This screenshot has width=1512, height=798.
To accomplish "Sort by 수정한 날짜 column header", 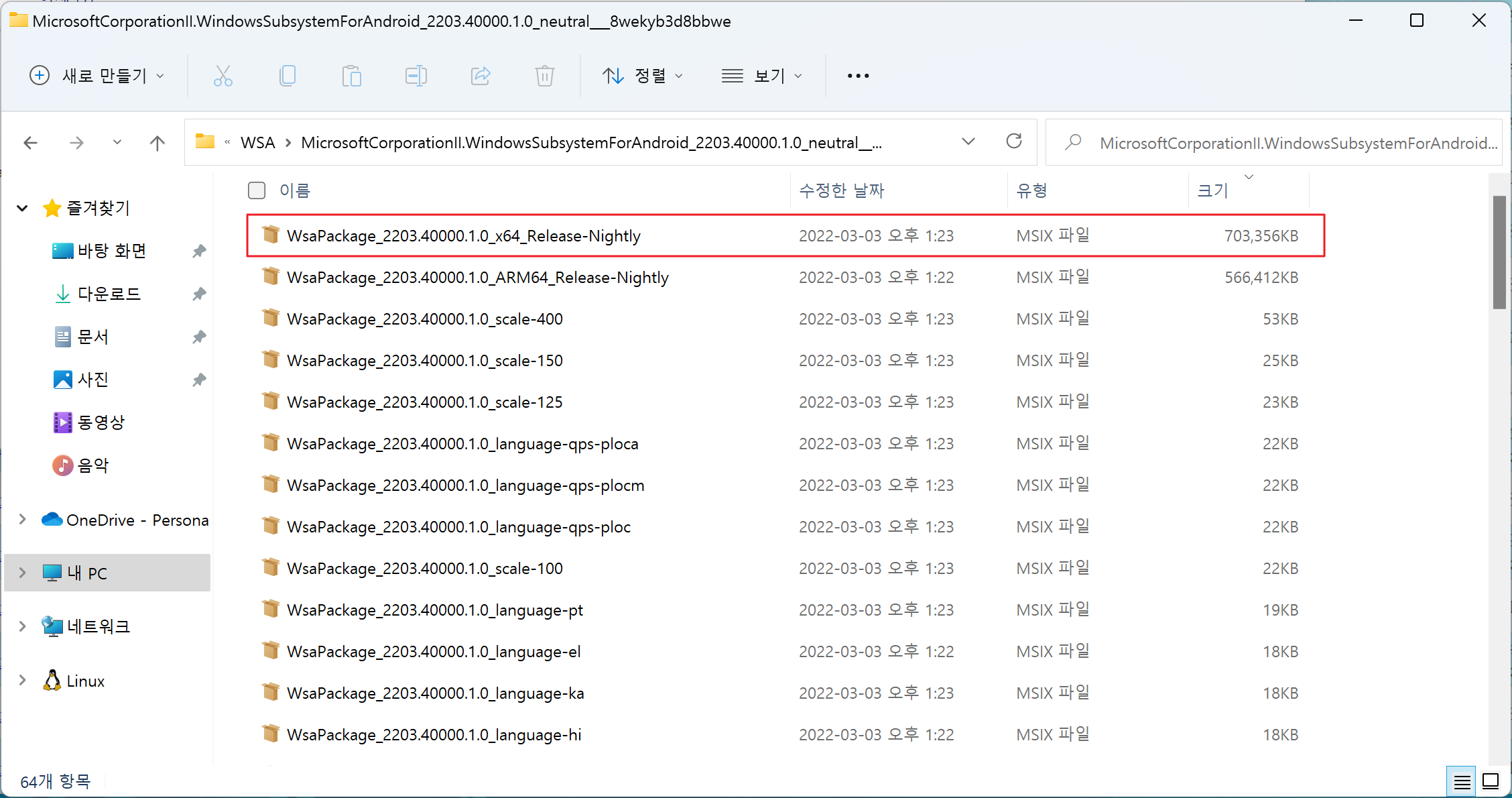I will coord(842,190).
